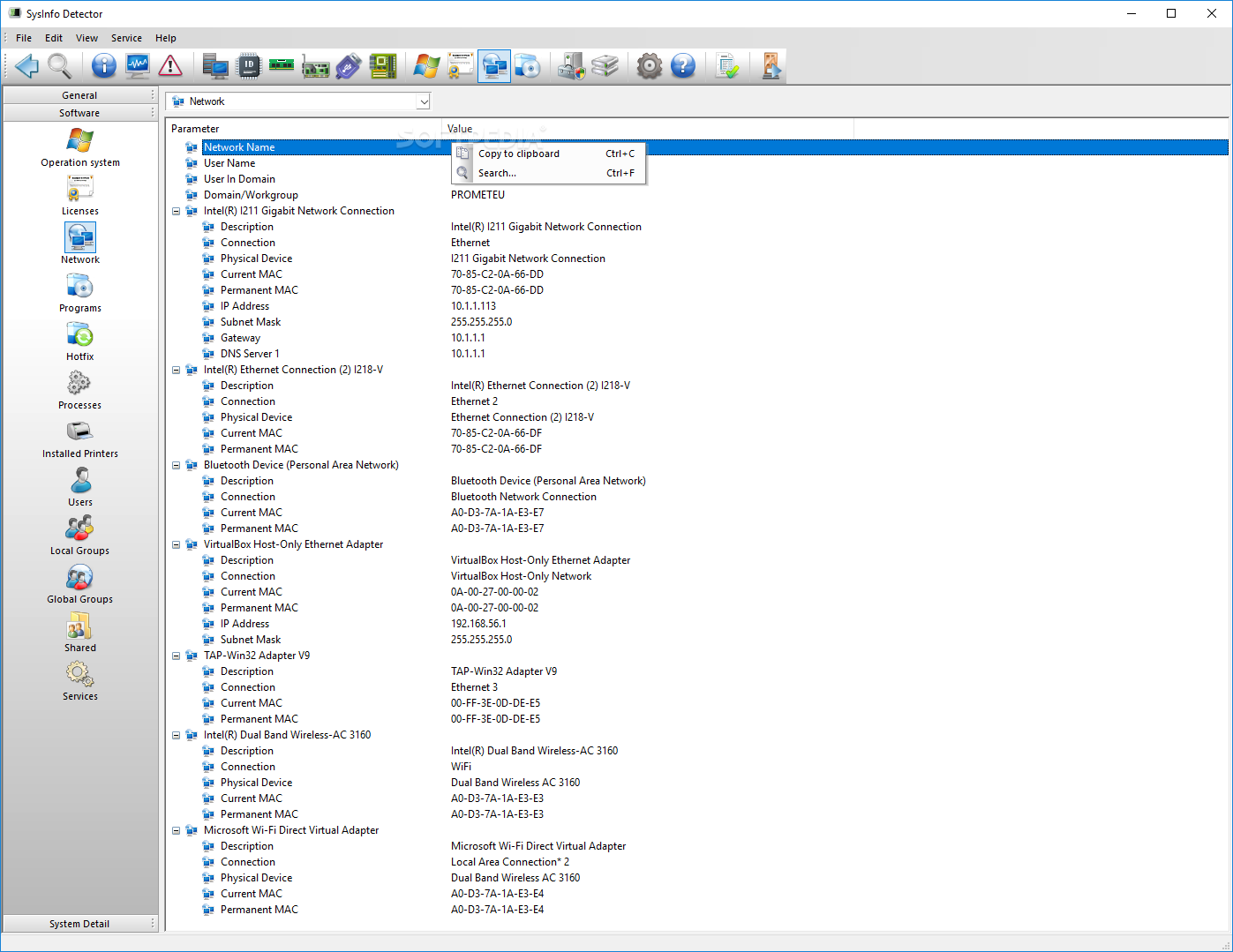Click the MAC value 0A-00-27-00-00-02 beside Current MAC
The image size is (1233, 952).
click(x=494, y=592)
